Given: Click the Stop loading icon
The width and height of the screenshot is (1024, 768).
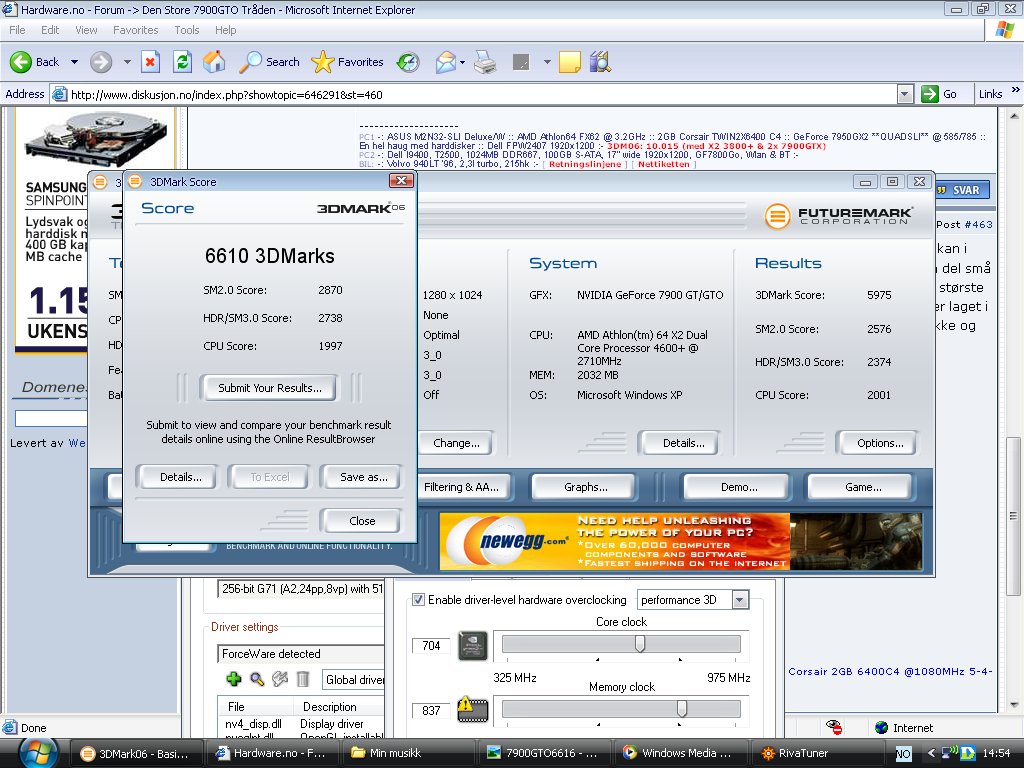Looking at the screenshot, I should [150, 62].
